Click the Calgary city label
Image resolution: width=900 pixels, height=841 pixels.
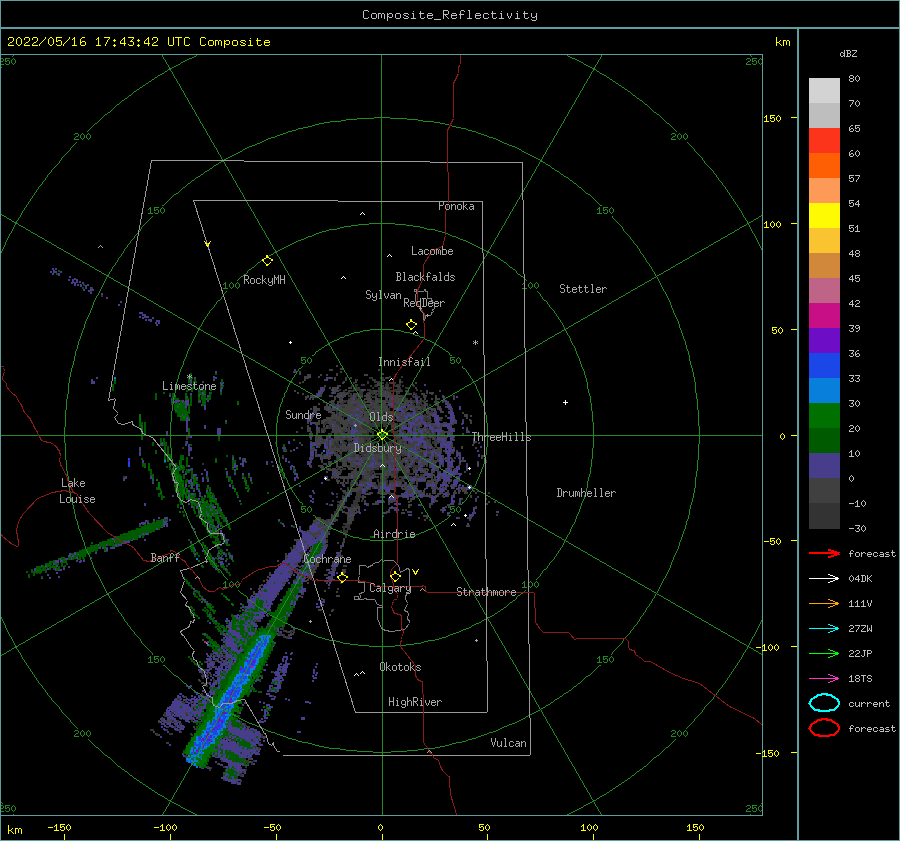pyautogui.click(x=390, y=588)
